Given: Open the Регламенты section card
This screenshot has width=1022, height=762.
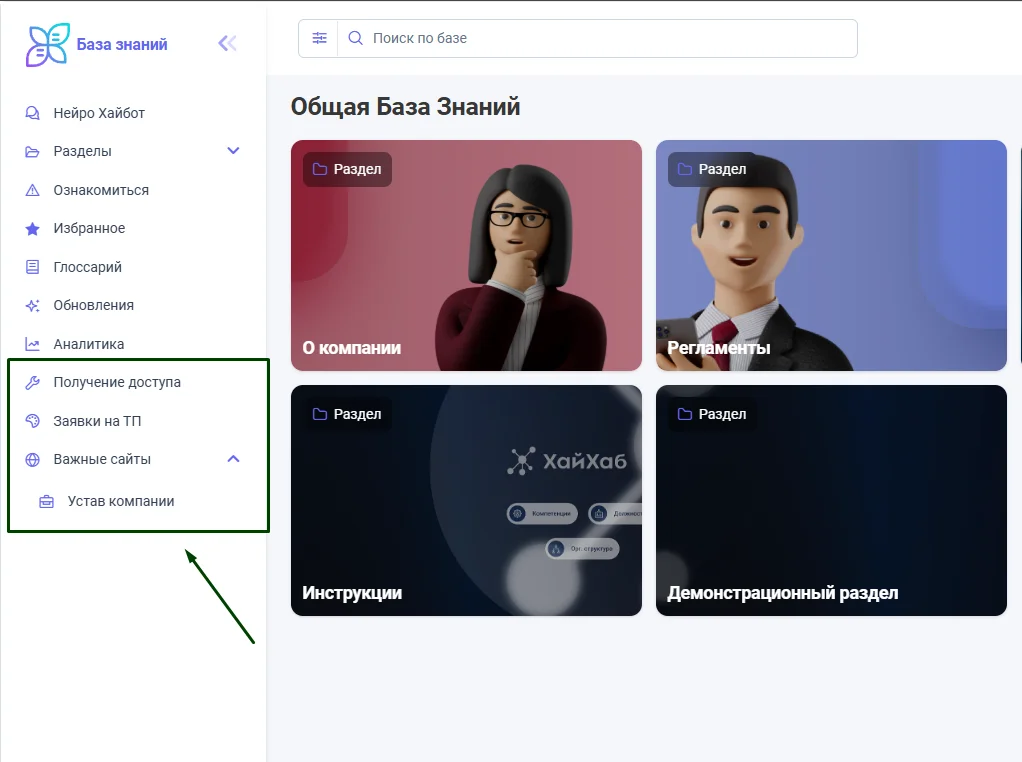Looking at the screenshot, I should 831,255.
